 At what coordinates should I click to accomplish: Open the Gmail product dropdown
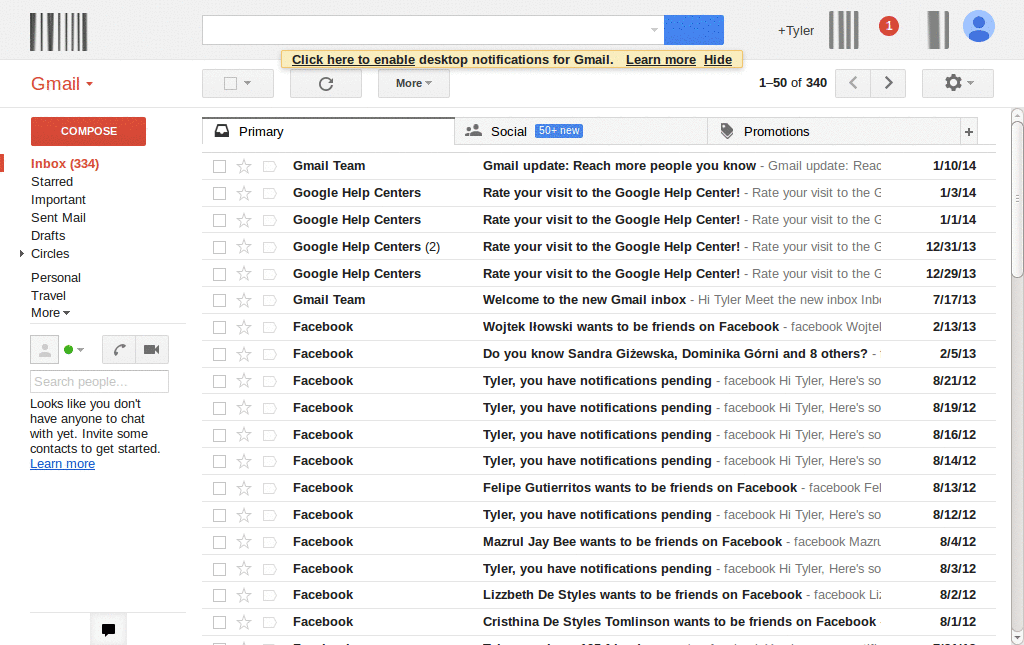click(62, 84)
